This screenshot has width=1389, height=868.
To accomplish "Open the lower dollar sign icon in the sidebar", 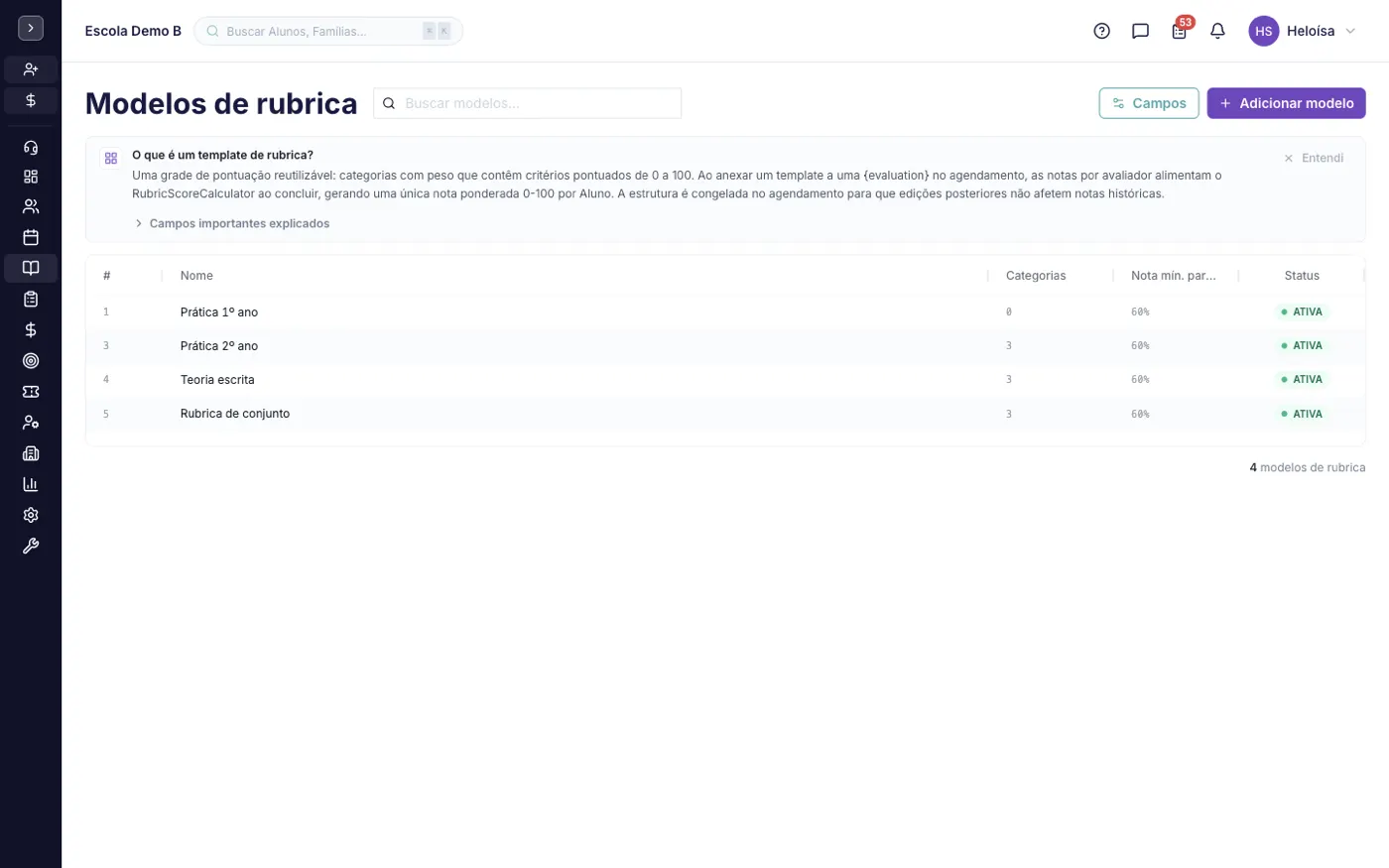I will click(31, 329).
